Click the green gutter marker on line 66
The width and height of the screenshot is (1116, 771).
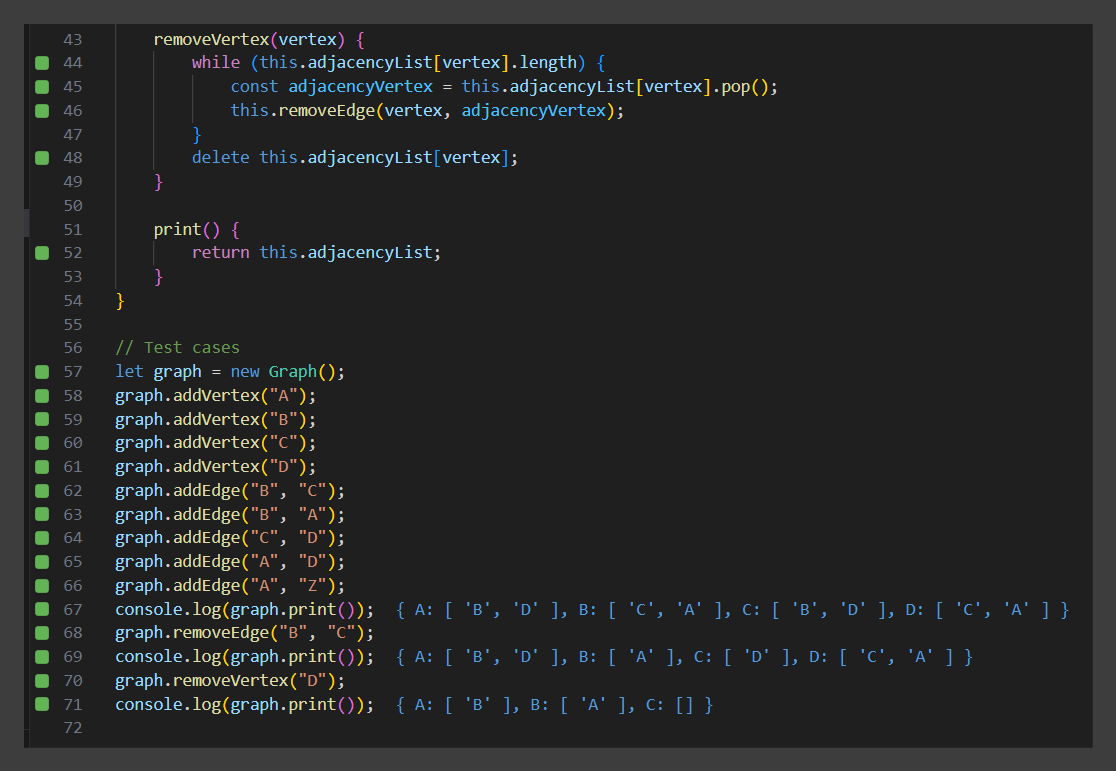(x=42, y=585)
